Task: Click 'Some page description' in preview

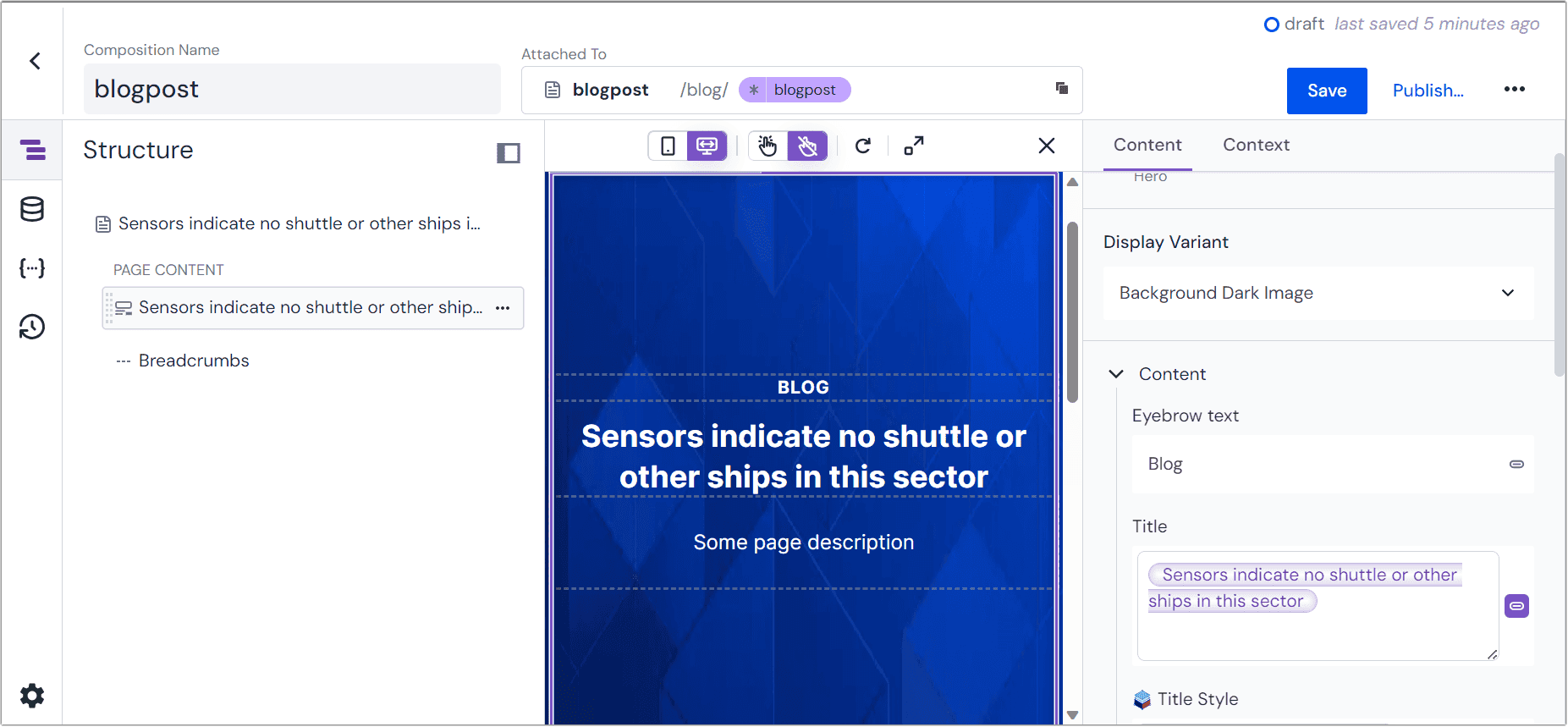Action: pyautogui.click(x=804, y=542)
